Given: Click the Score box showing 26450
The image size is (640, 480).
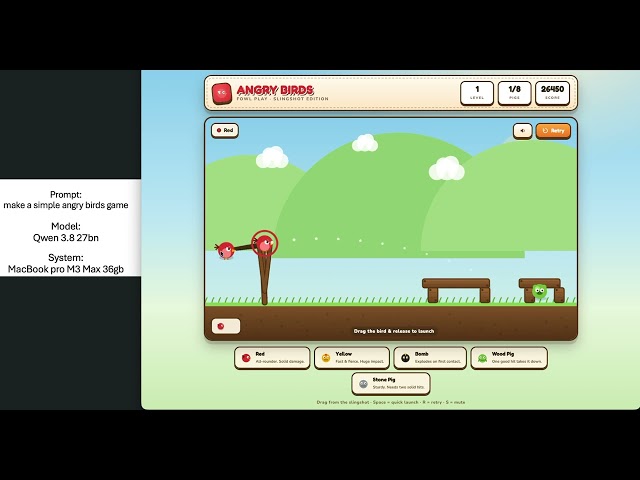Looking at the screenshot, I should tap(552, 93).
